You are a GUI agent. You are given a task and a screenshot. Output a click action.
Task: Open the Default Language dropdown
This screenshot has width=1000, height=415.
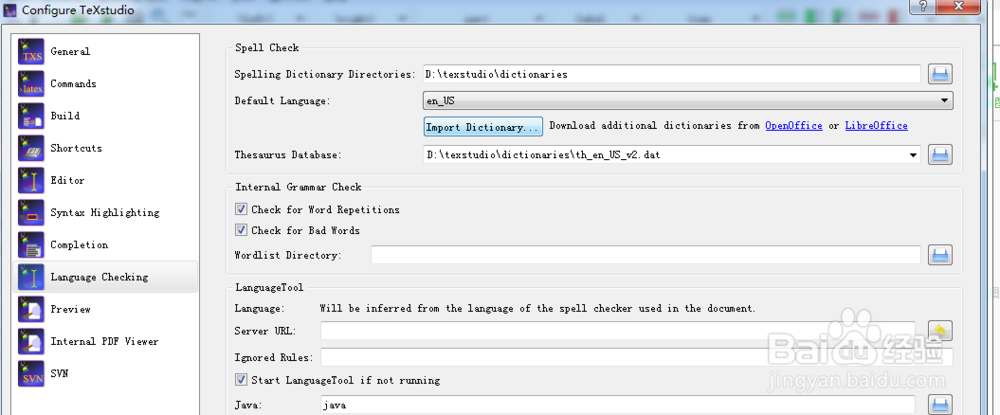pos(688,101)
